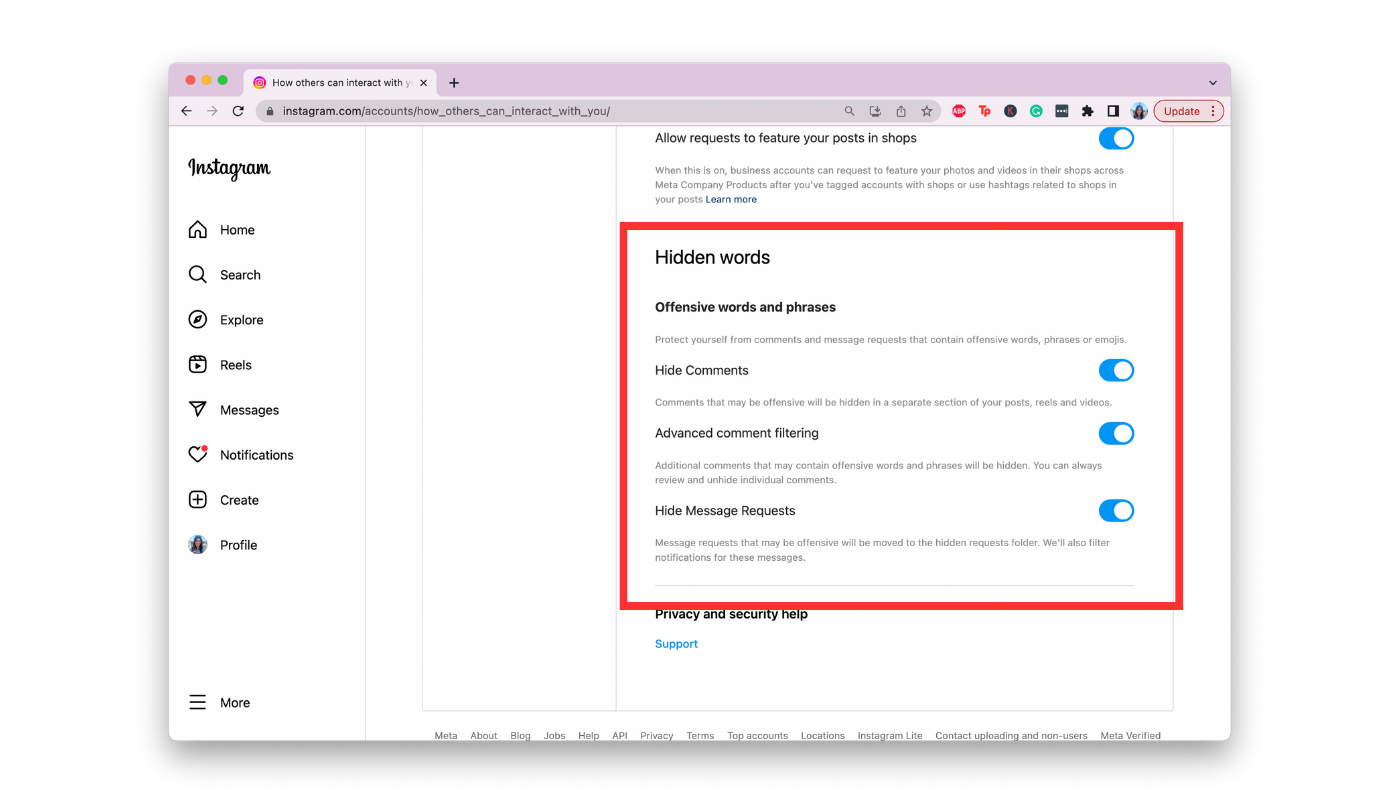This screenshot has height=800, width=1400.
Task: Open the Tp extension icon
Action: 985,111
